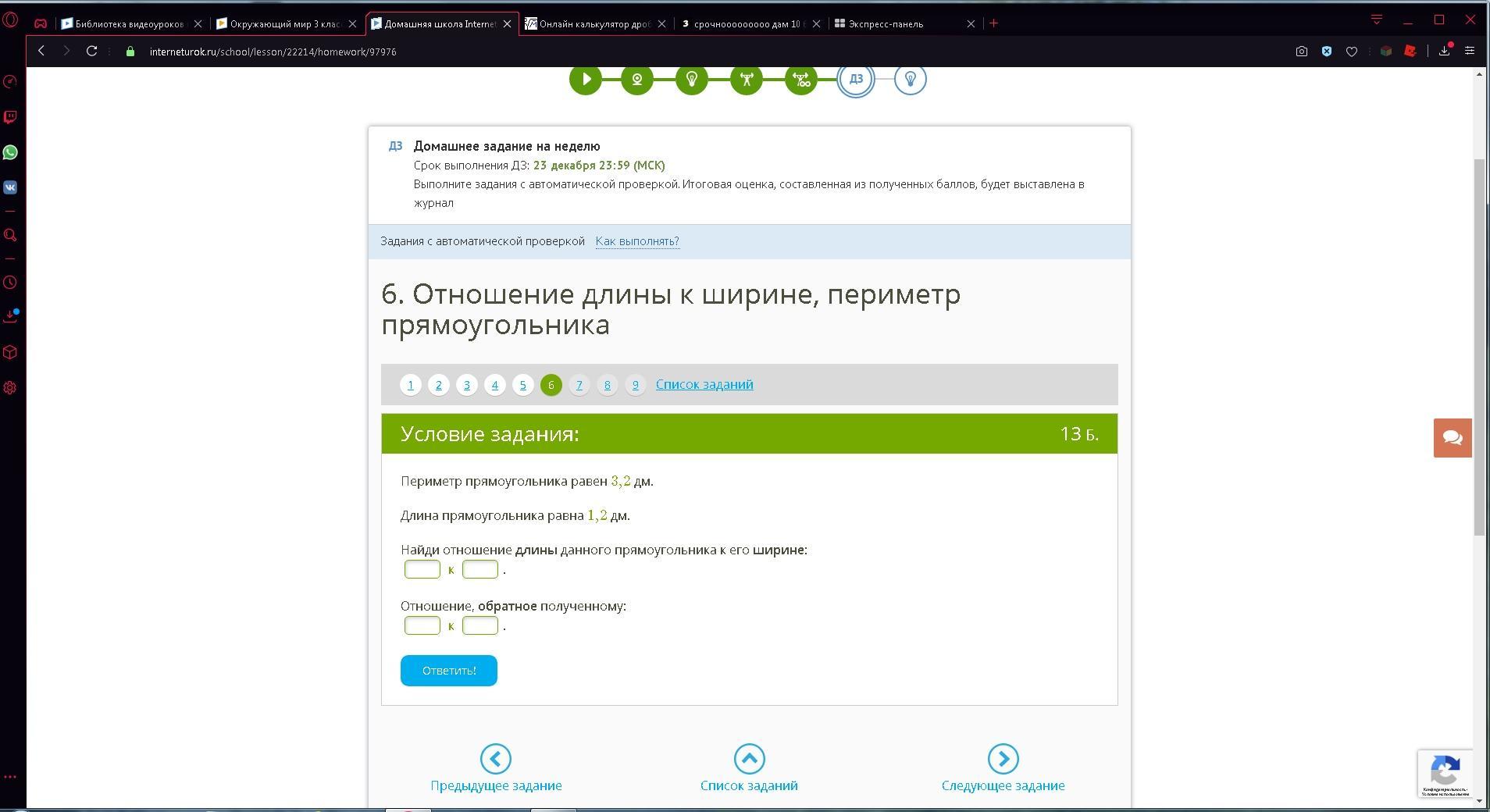Reload the page
Image resolution: width=1490 pixels, height=812 pixels.
click(x=91, y=52)
